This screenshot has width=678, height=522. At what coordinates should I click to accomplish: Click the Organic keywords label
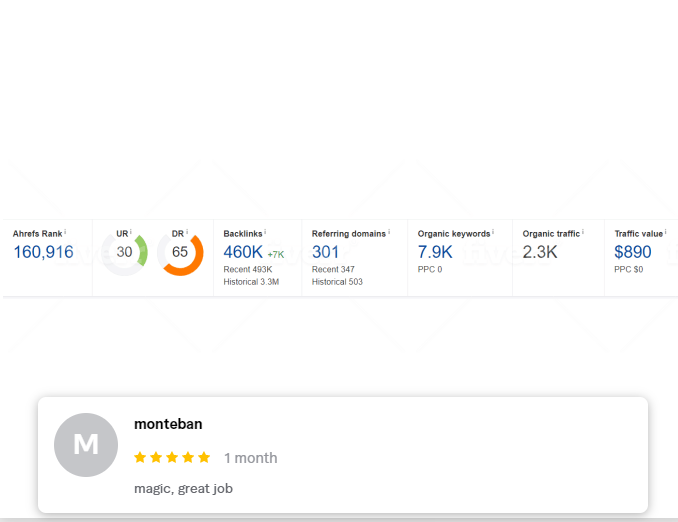pyautogui.click(x=454, y=234)
